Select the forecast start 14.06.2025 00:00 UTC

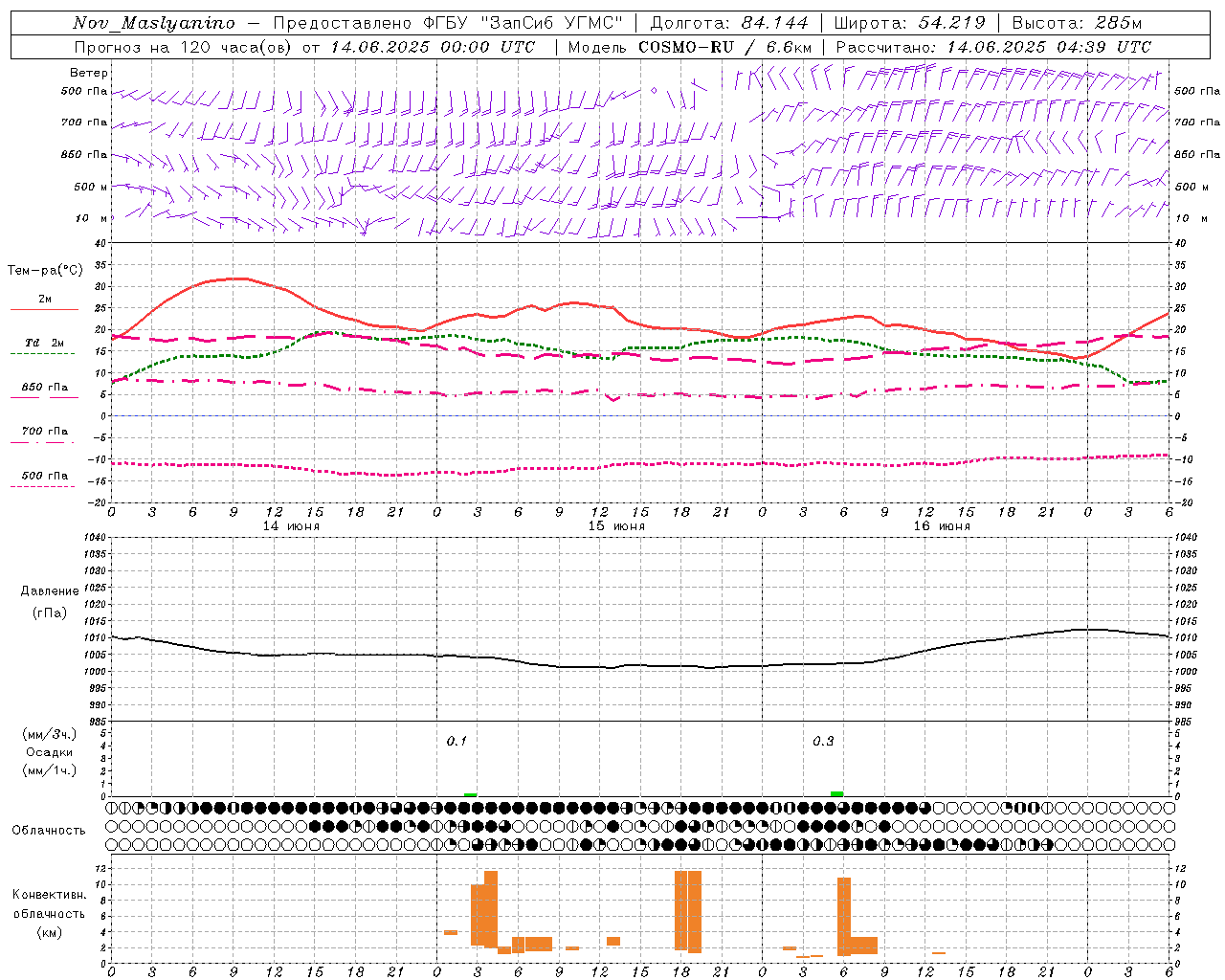pos(433,46)
